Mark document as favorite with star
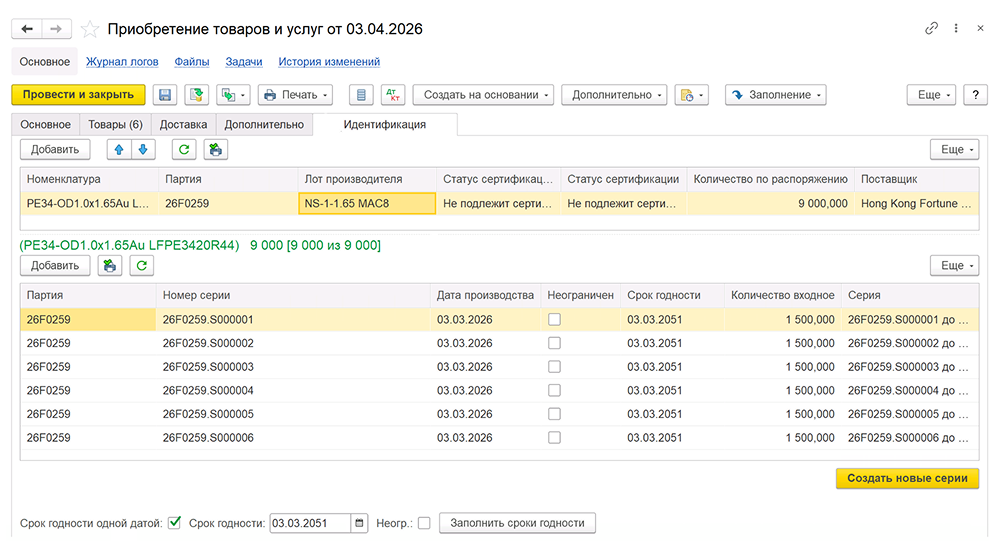Screen dimensions: 994x544 click(x=89, y=29)
